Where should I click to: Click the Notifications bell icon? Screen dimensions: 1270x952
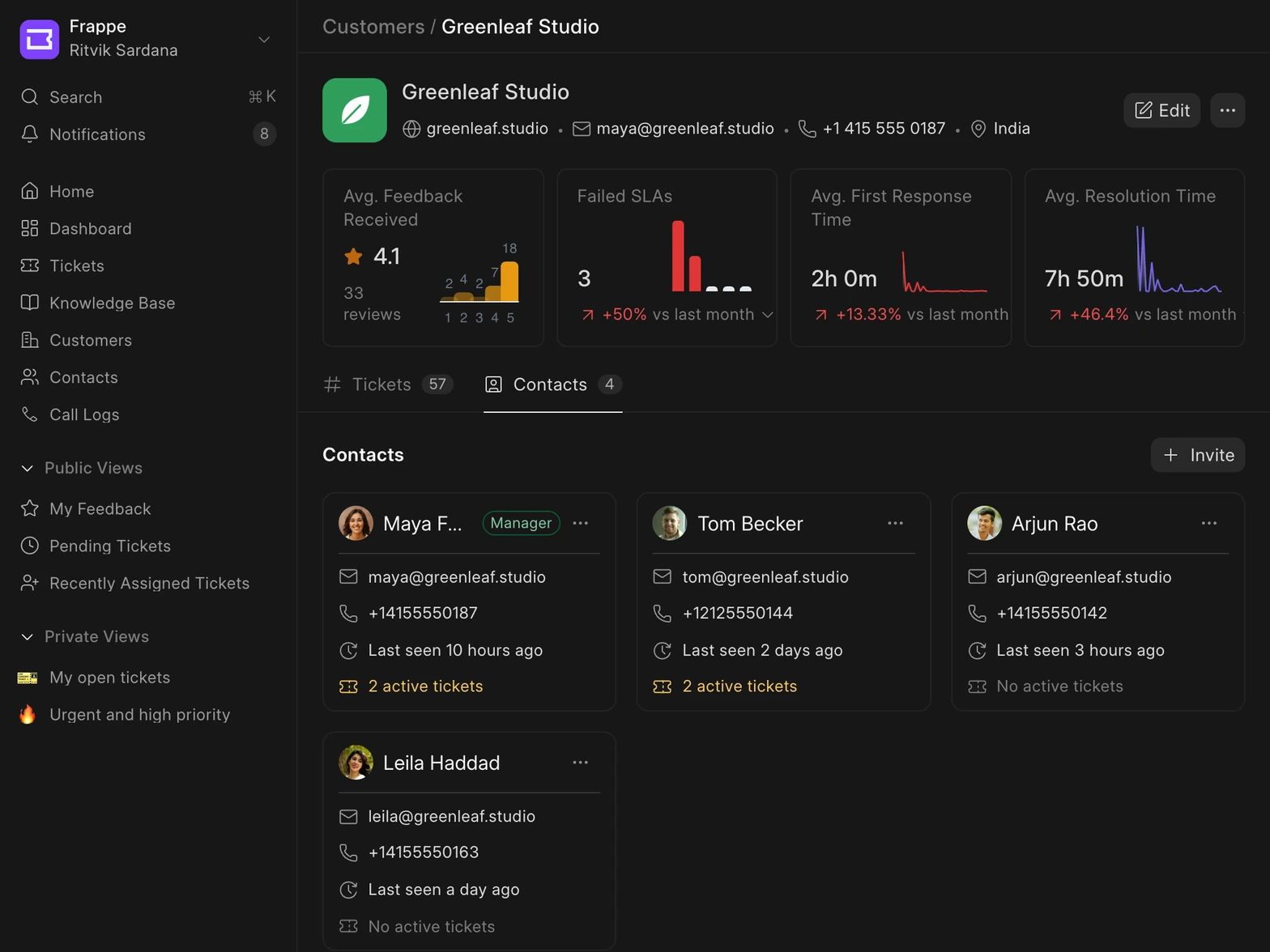click(30, 134)
